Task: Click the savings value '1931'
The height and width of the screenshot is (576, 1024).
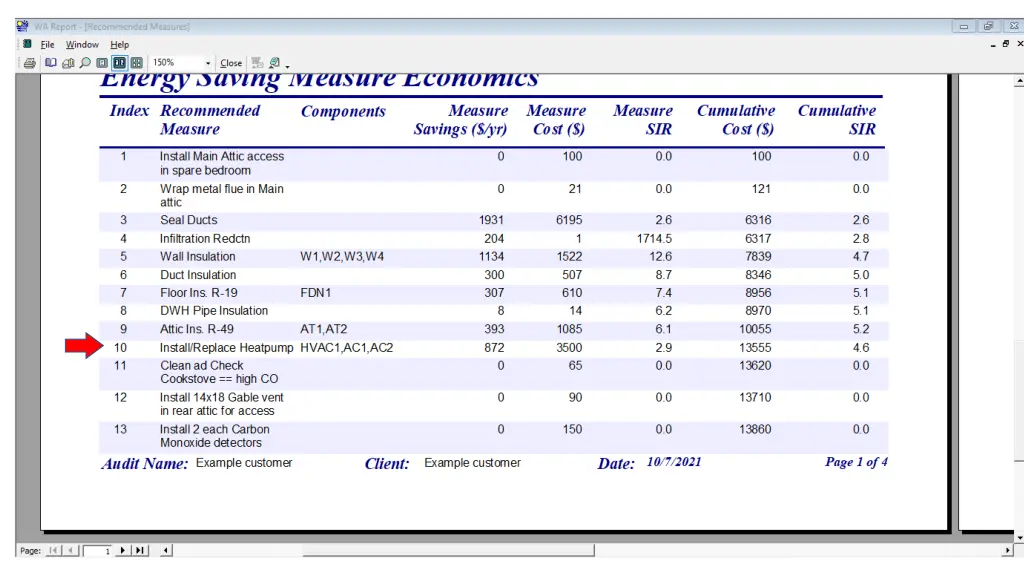Action: [x=491, y=220]
